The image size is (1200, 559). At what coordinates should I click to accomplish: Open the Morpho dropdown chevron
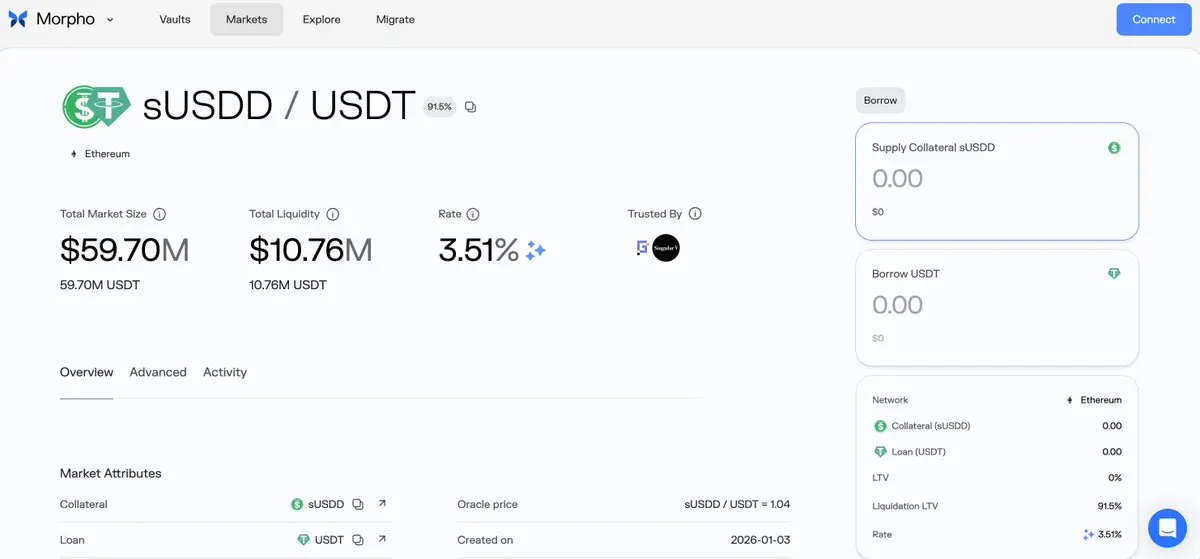(110, 19)
